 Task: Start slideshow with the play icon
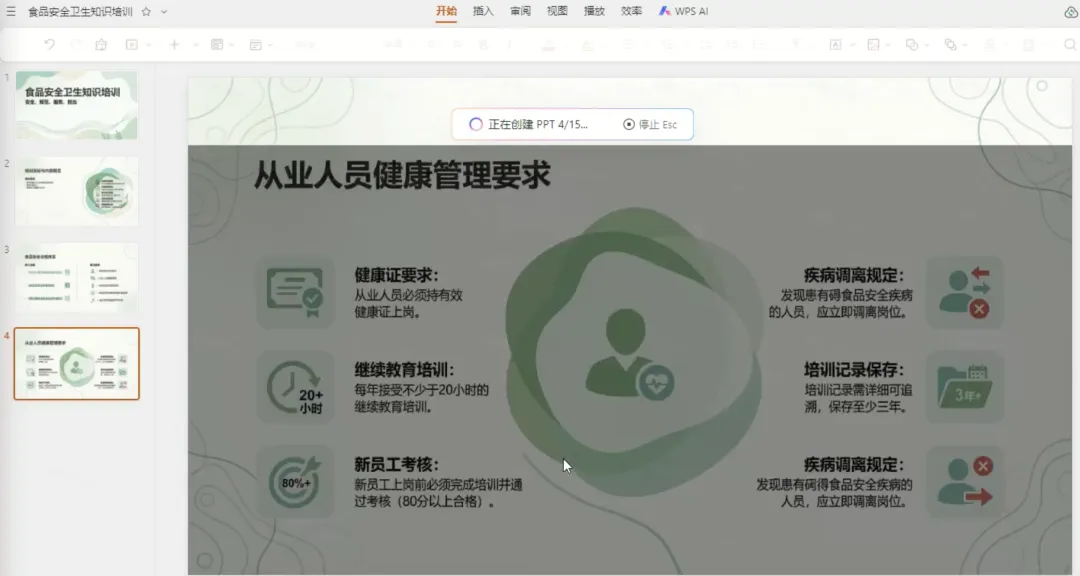point(132,45)
